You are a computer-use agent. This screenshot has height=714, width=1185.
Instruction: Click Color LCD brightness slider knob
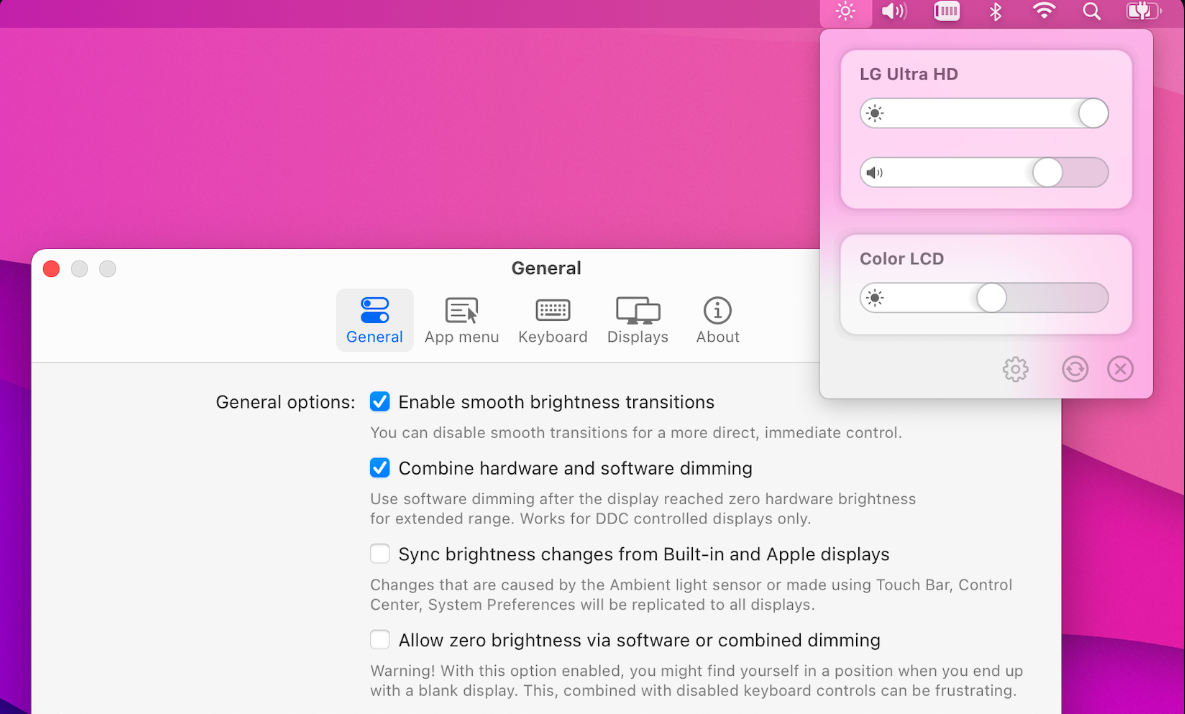[x=991, y=298]
